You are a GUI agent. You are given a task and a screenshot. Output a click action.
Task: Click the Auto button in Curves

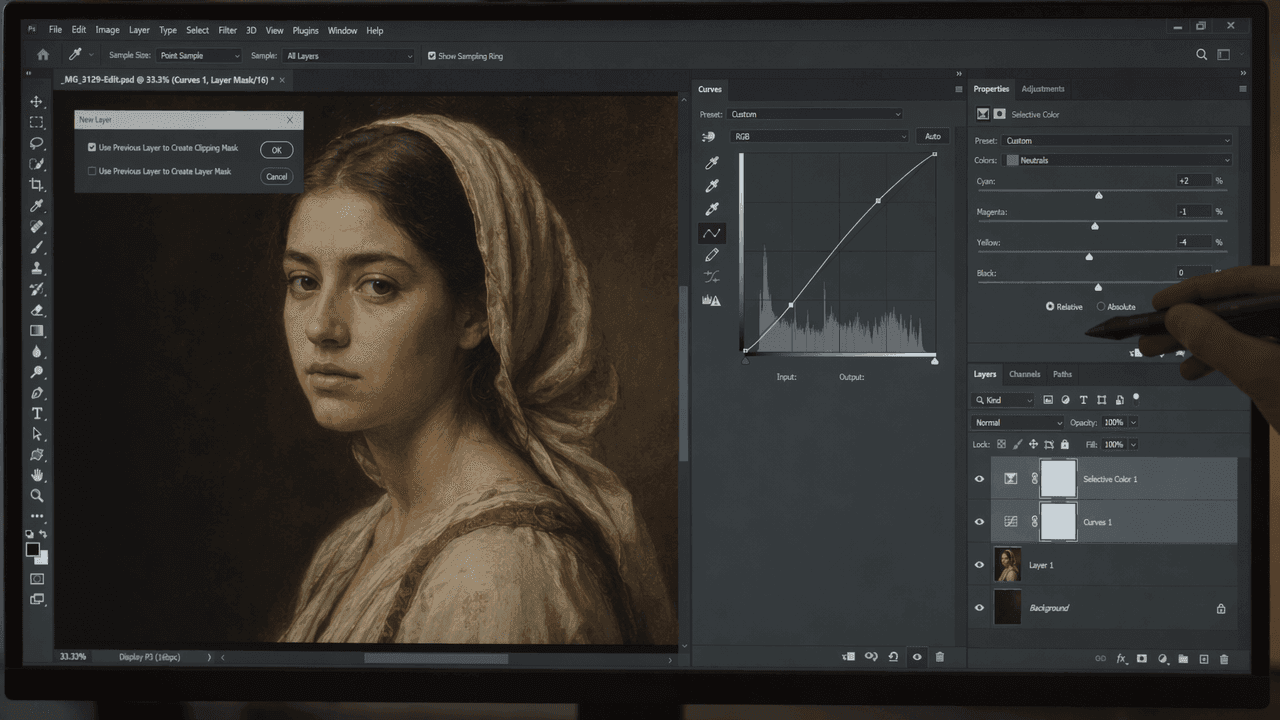coord(932,136)
